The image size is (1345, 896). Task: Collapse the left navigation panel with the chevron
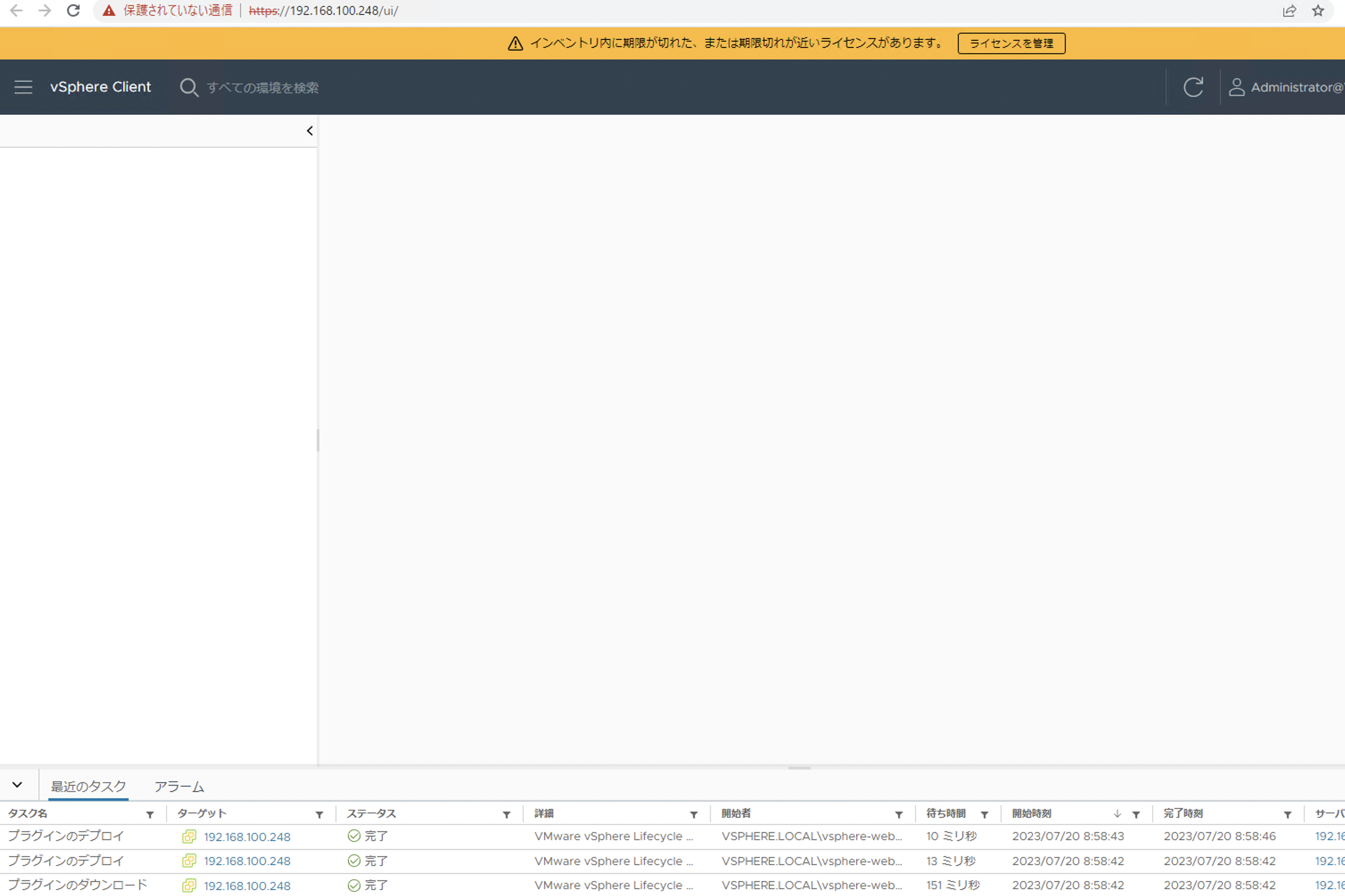(x=310, y=130)
